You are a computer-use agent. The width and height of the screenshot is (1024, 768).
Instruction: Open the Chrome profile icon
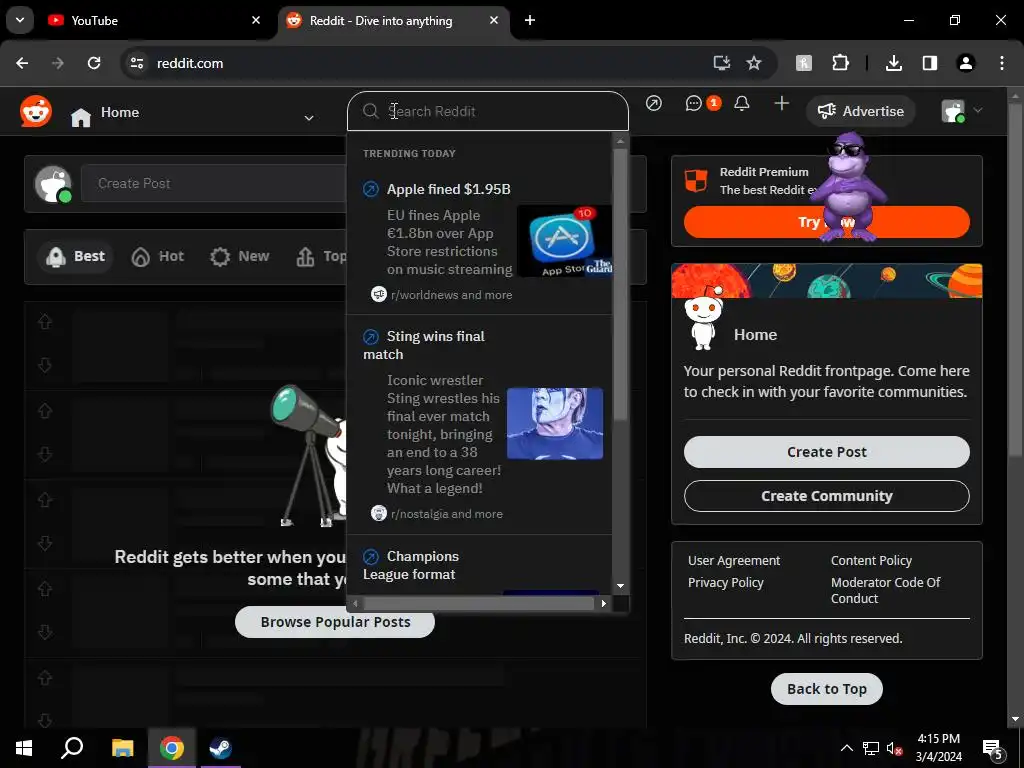click(x=966, y=63)
